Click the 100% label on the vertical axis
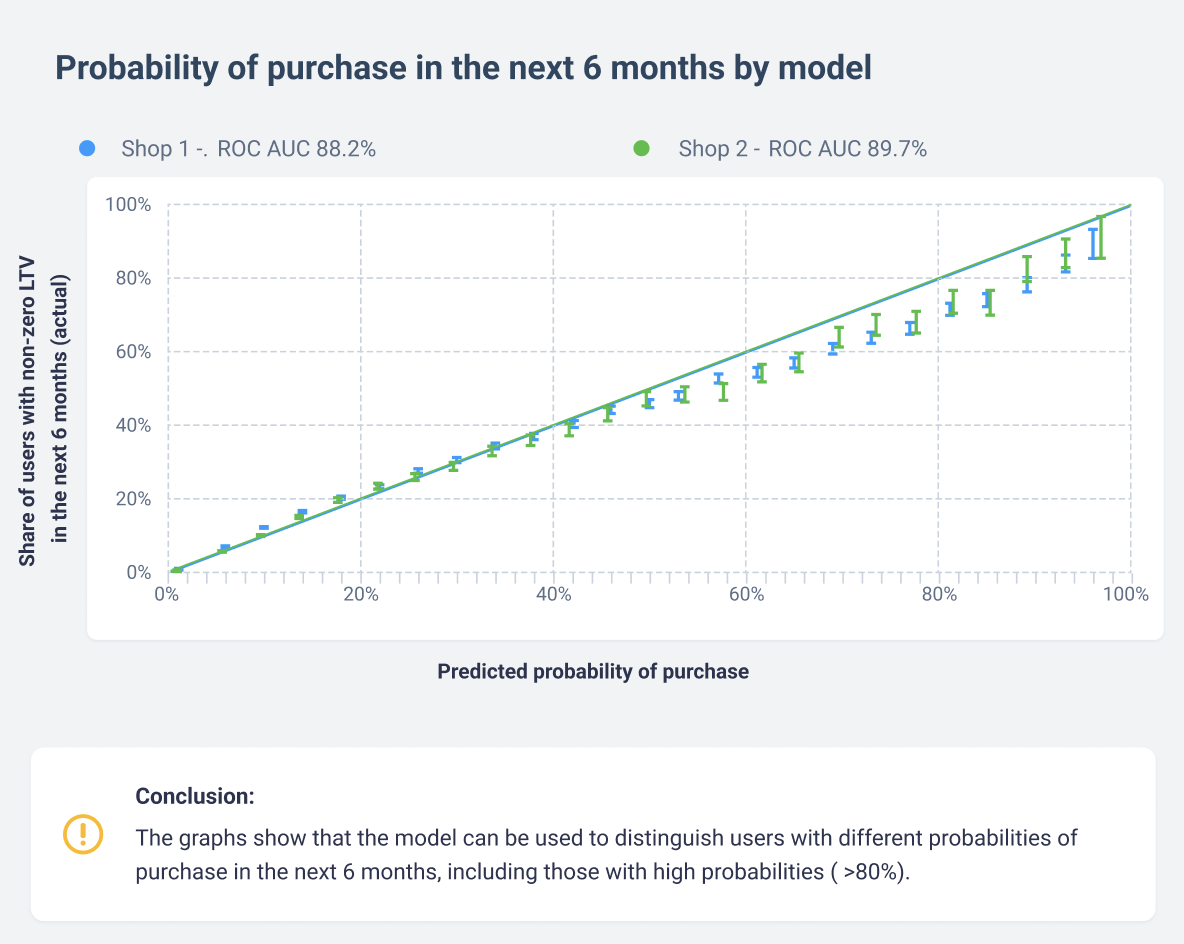Viewport: 1184px width, 944px height. pos(128,205)
